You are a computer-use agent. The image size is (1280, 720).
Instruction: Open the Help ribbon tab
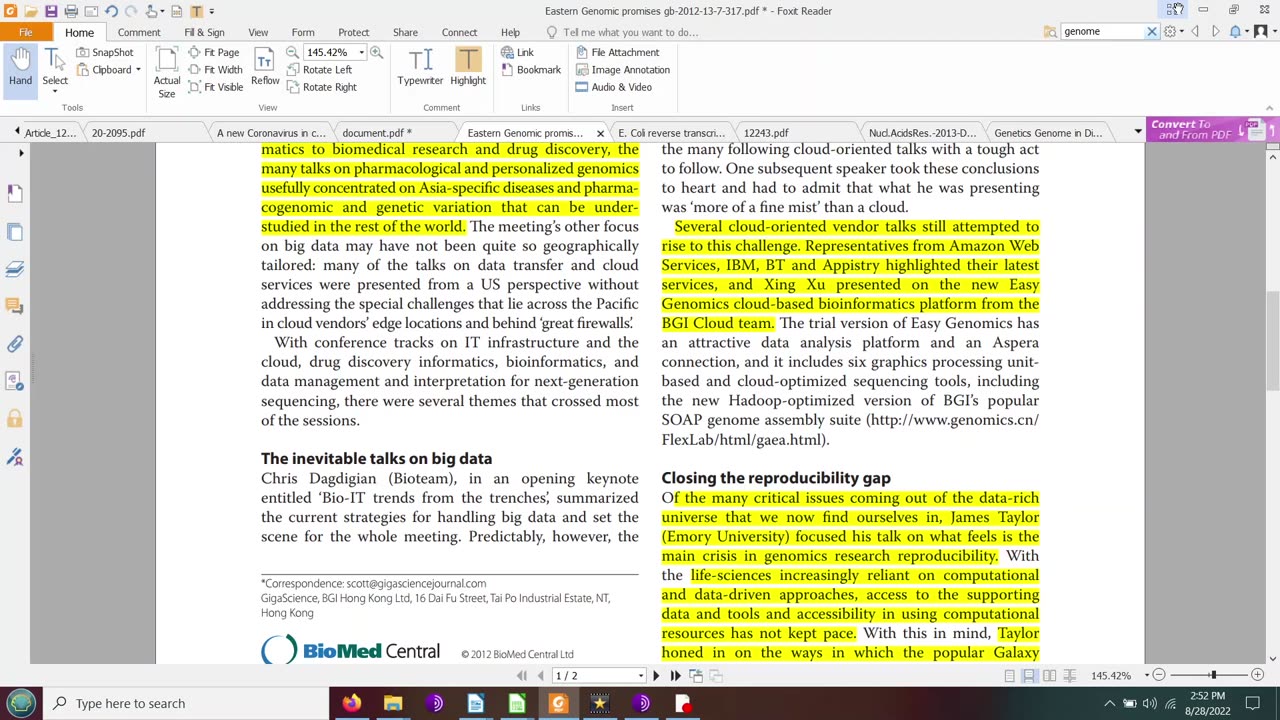tap(510, 32)
